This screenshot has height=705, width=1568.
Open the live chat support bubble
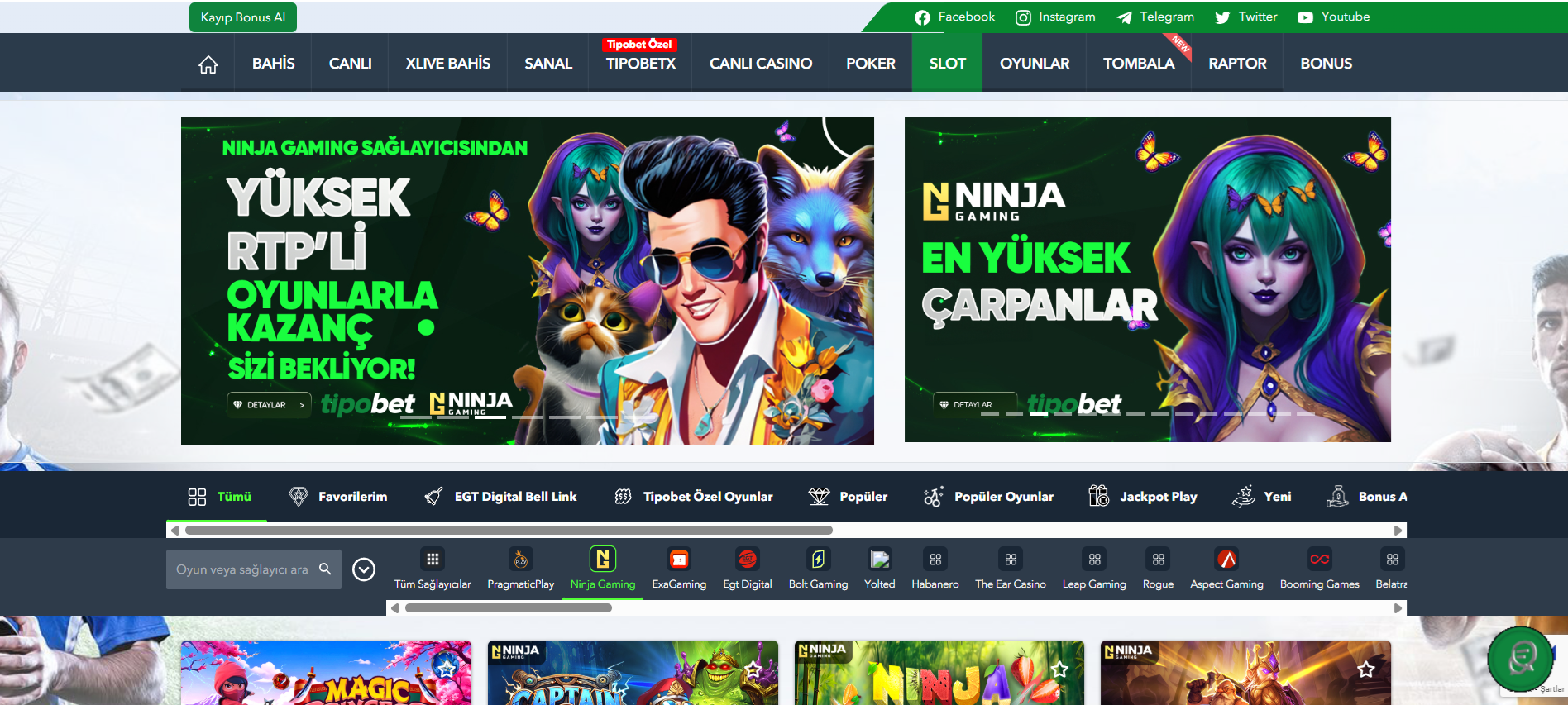[1520, 659]
